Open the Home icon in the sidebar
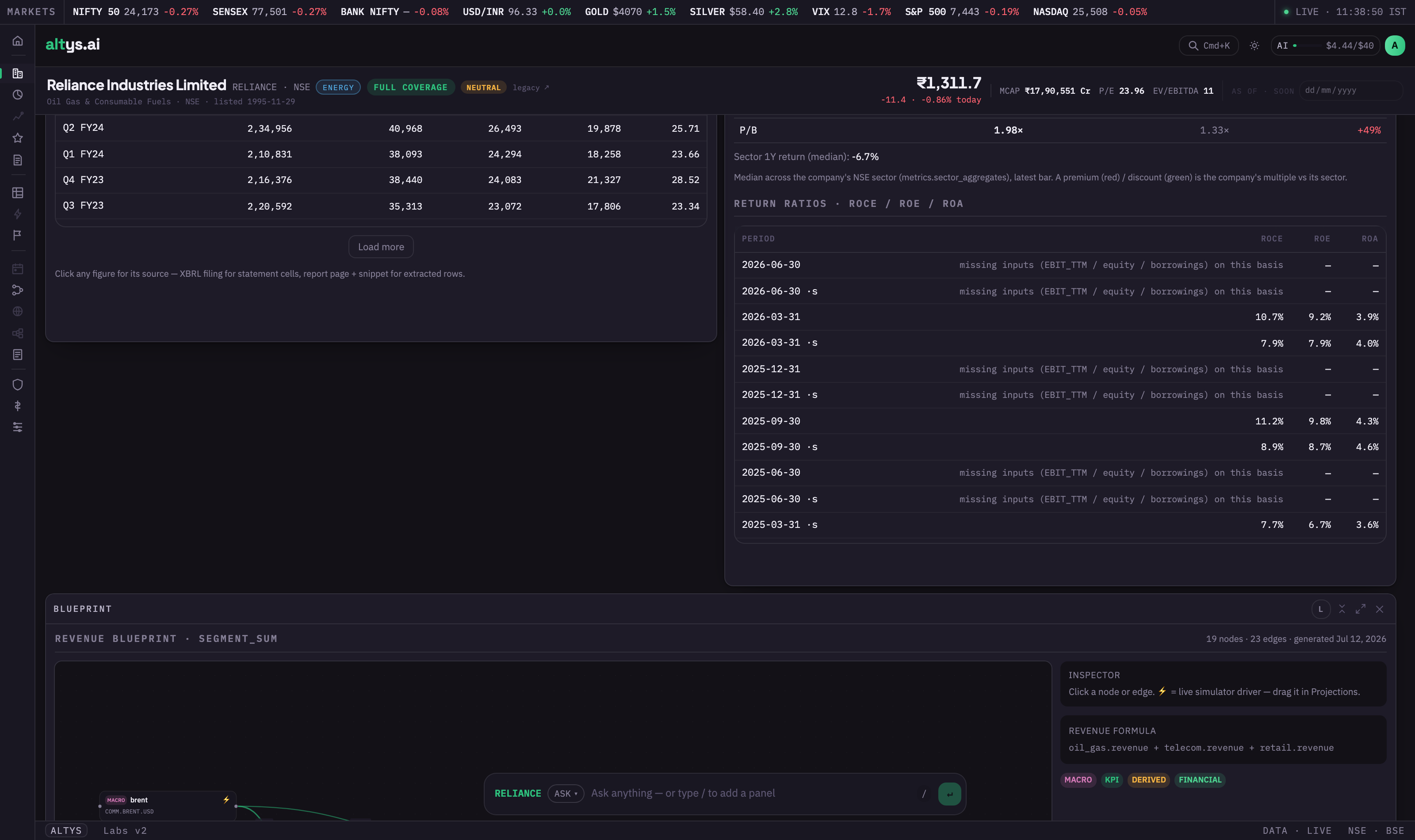The width and height of the screenshot is (1415, 840). tap(18, 41)
